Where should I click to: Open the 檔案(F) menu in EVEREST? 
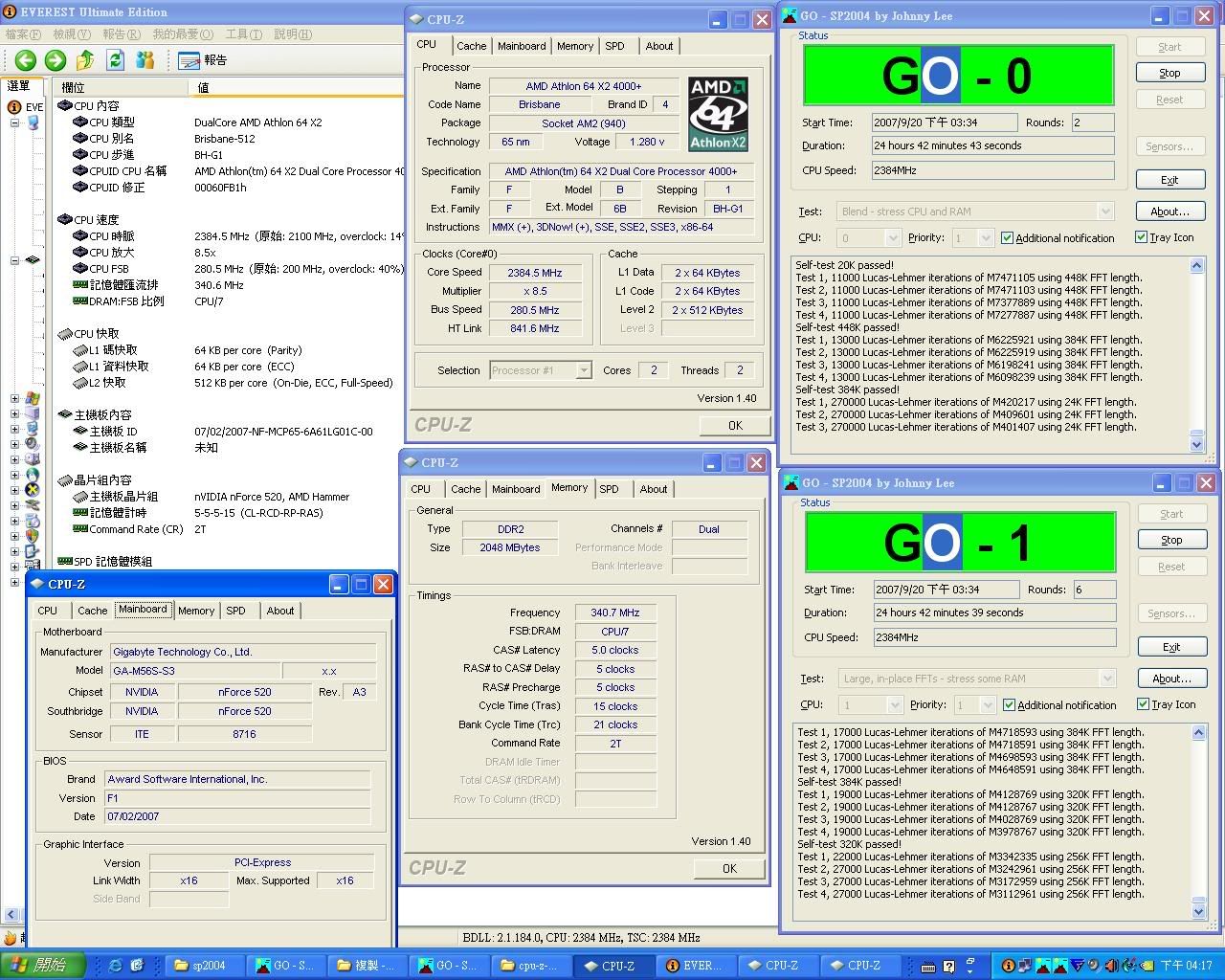(23, 34)
